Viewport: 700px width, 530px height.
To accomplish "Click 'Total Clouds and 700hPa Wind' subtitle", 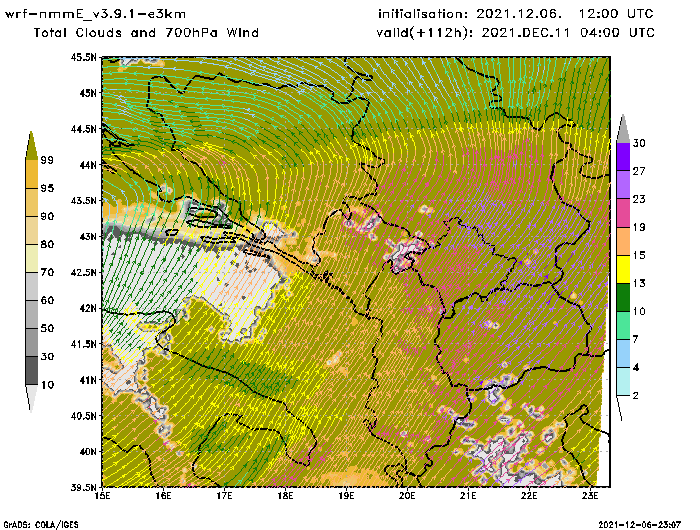I will pos(146,33).
